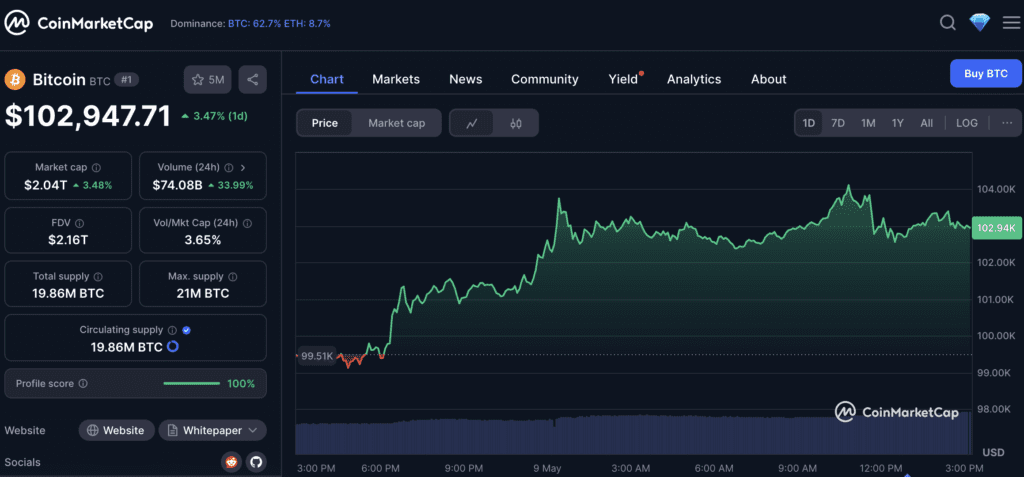The image size is (1024, 477).
Task: Click the blue diamond rewards icon
Action: click(x=980, y=24)
